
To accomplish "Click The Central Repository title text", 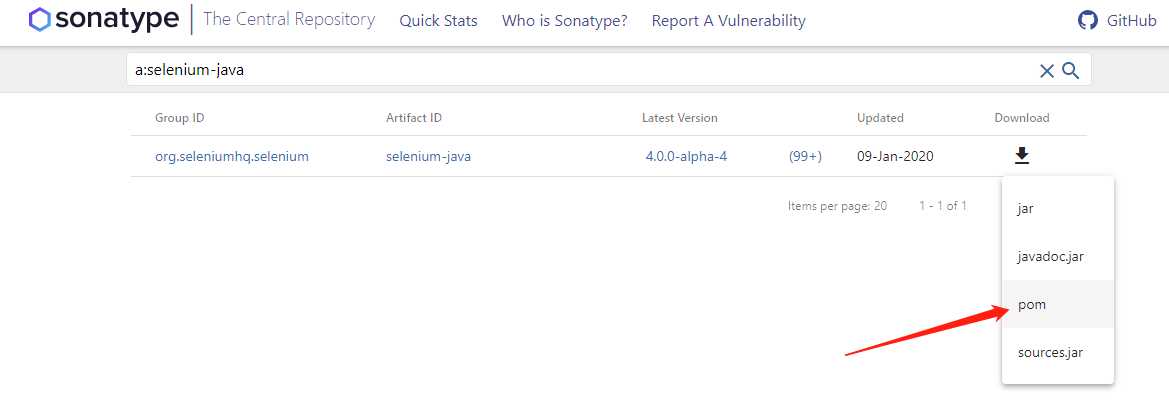I will (x=289, y=20).
